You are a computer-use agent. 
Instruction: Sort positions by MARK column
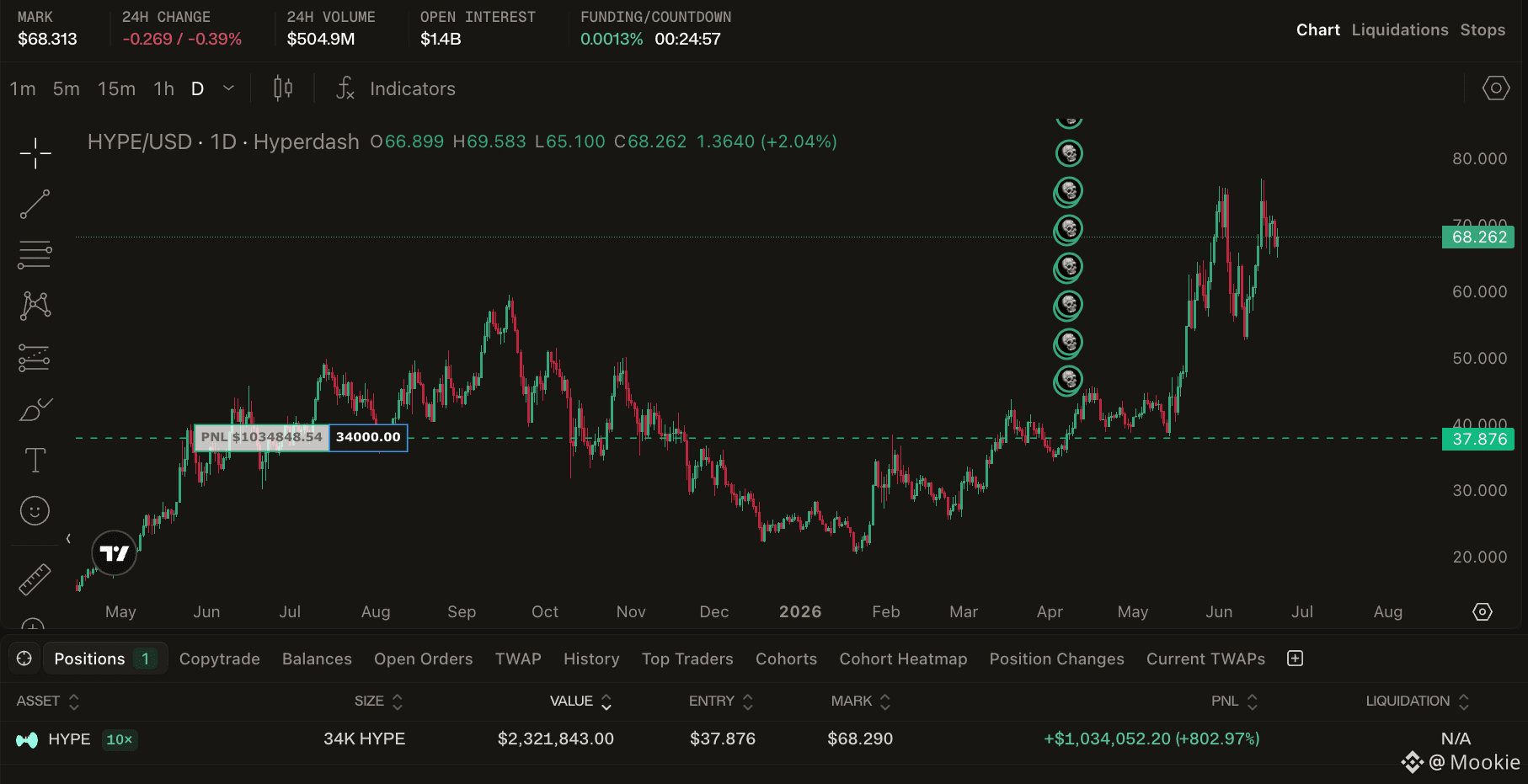[x=861, y=701]
